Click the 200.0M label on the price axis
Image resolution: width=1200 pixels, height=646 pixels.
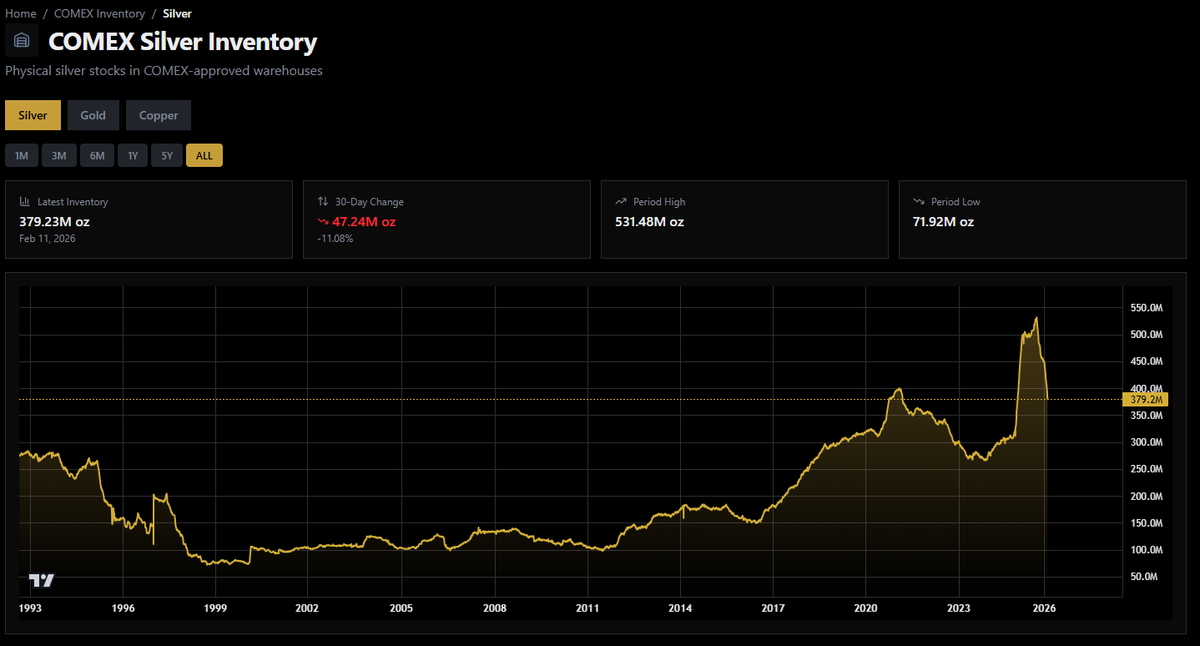[x=1147, y=496]
